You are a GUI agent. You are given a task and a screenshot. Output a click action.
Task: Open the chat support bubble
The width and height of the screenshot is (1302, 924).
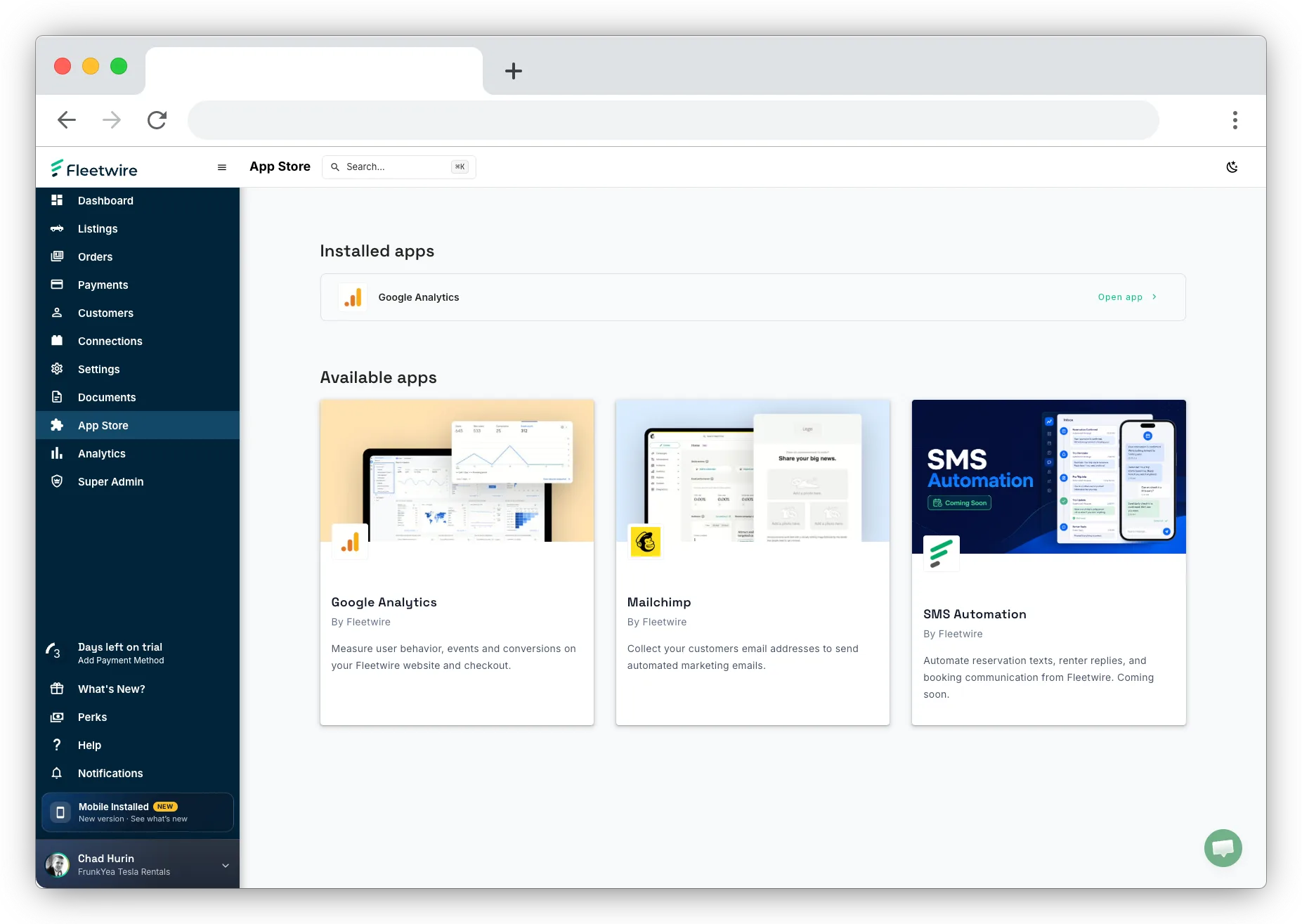pyautogui.click(x=1223, y=848)
